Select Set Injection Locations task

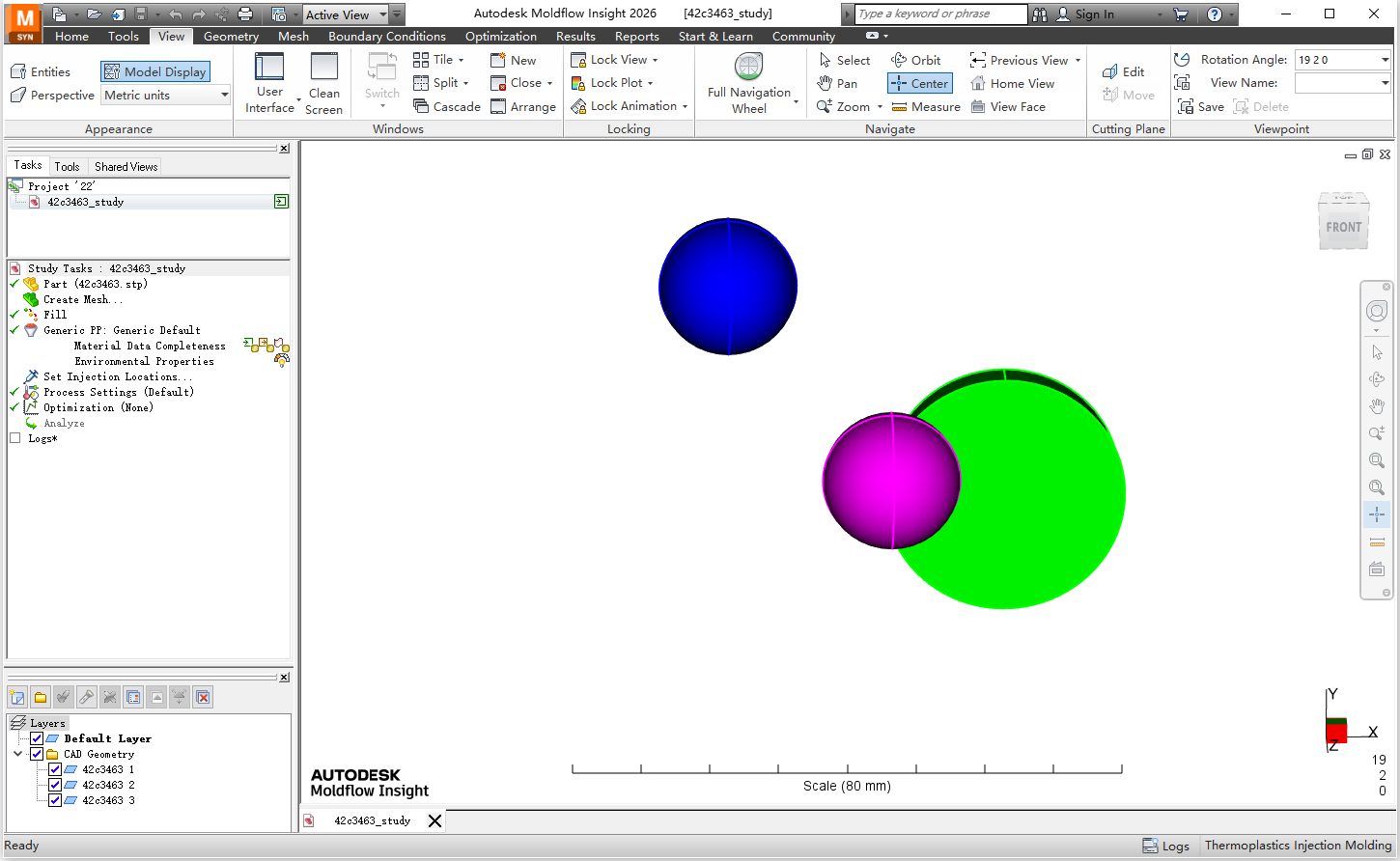pyautogui.click(x=117, y=376)
